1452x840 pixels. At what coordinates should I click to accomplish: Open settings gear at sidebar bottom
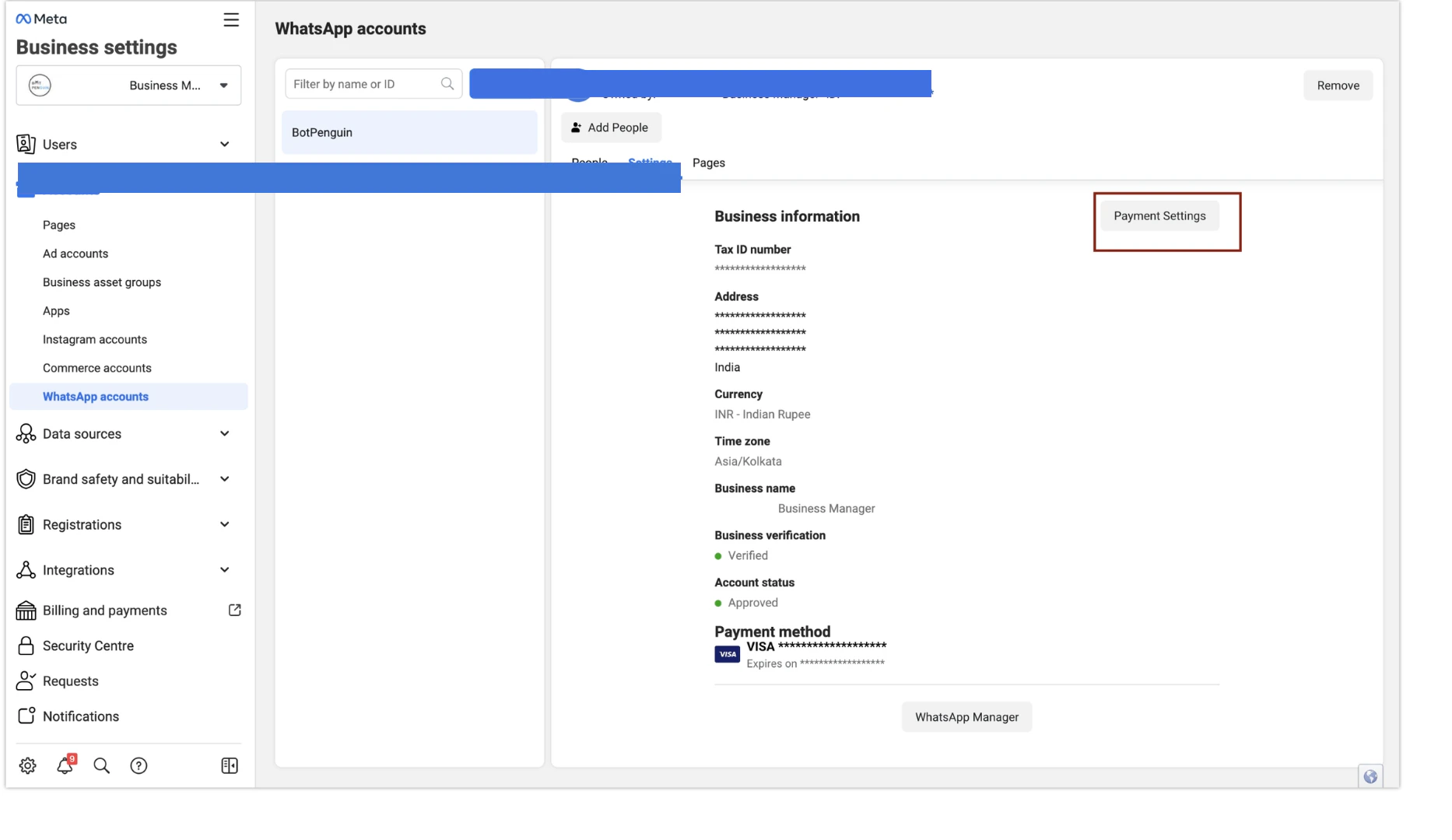point(28,765)
